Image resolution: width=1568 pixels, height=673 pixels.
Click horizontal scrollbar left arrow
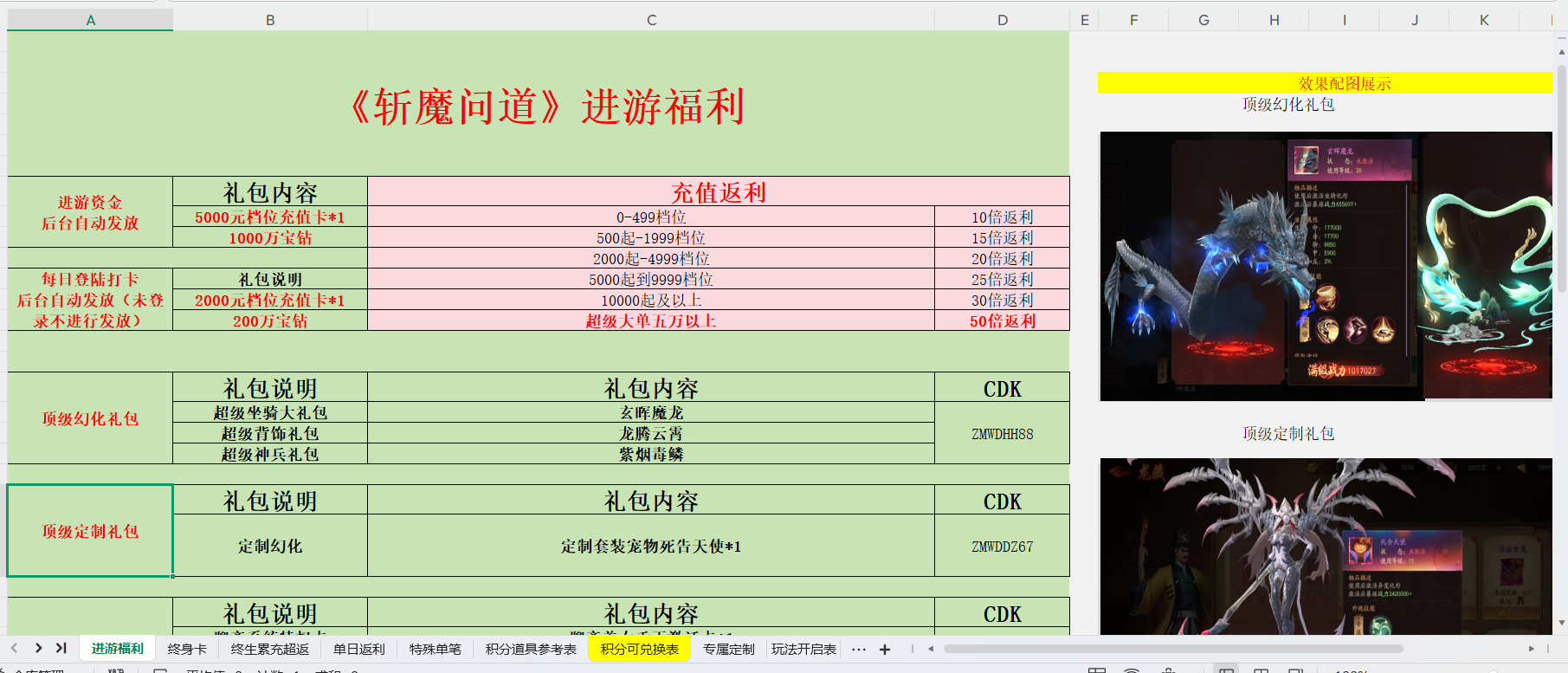pos(931,649)
